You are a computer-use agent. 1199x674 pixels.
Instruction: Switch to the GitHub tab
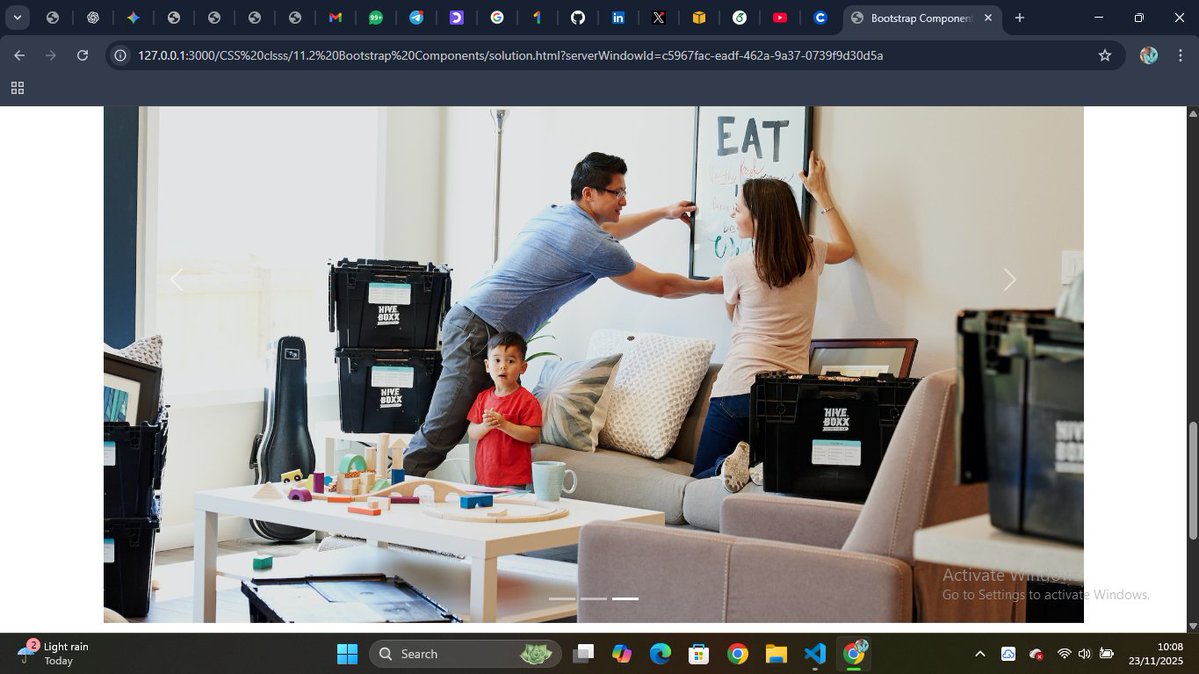tap(578, 18)
